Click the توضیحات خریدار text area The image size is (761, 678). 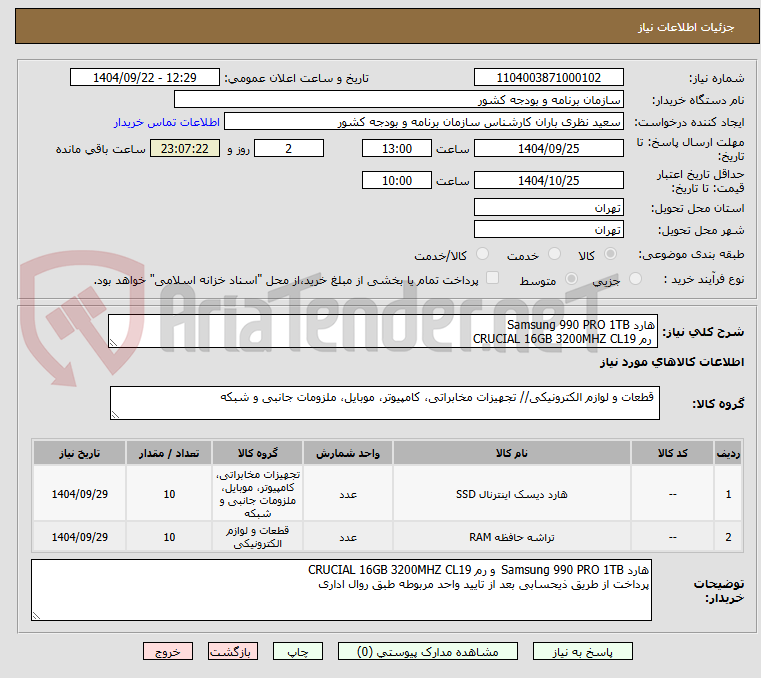tap(341, 590)
